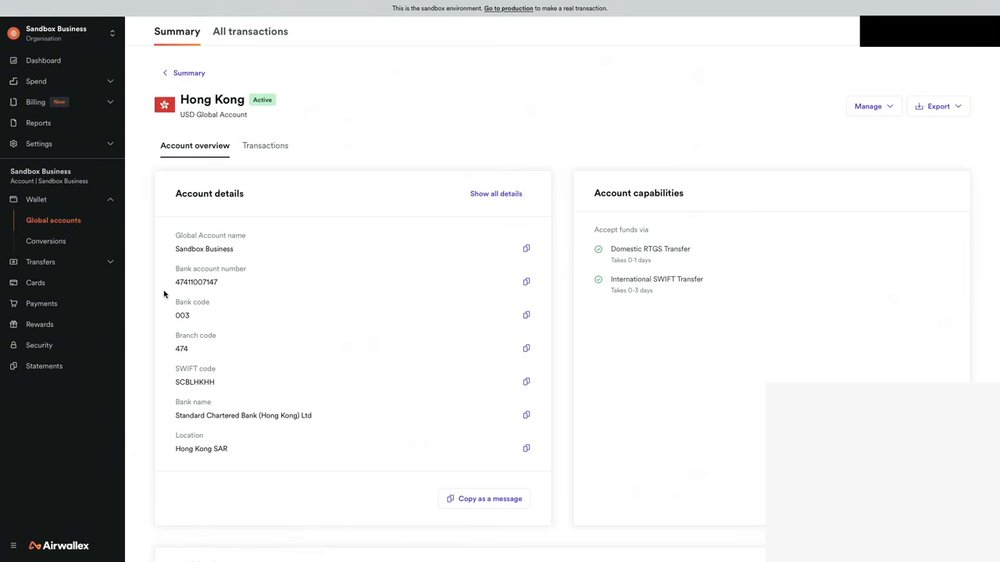
Task: Click the Payments cart icon
Action: point(13,304)
